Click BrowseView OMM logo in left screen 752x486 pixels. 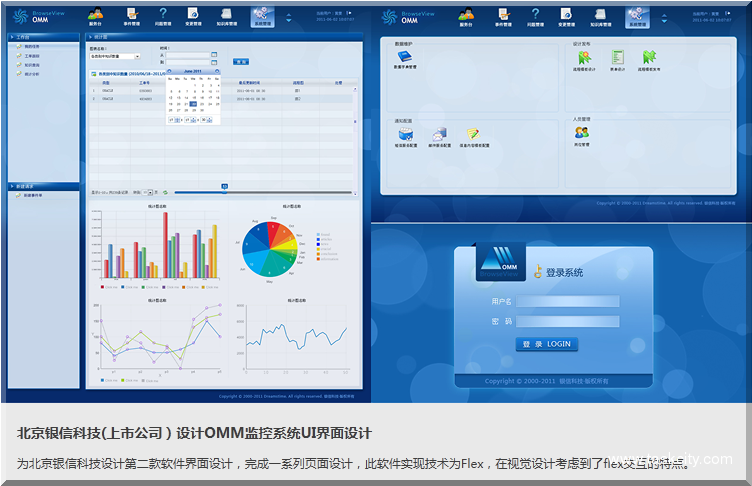point(38,16)
